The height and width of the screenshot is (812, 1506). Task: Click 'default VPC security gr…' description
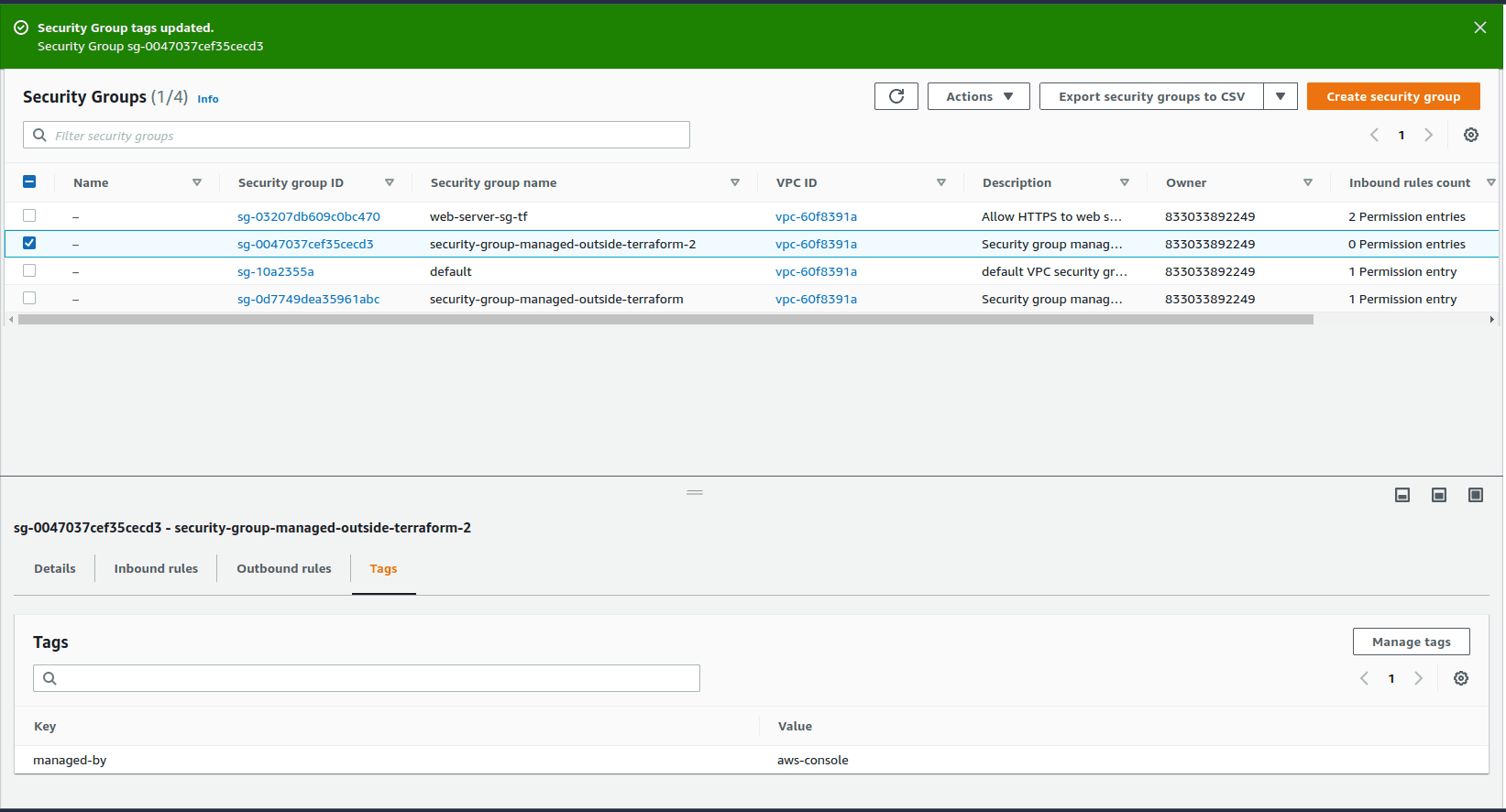(1054, 271)
